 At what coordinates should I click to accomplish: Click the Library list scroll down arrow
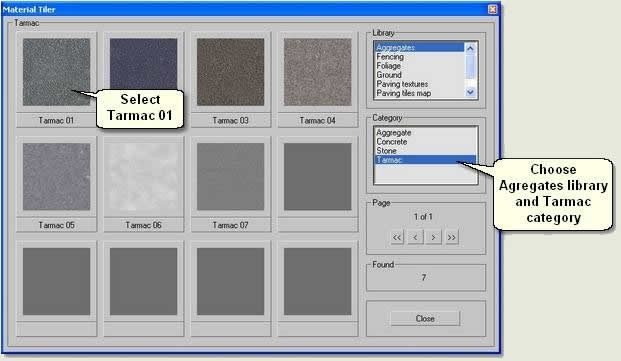(x=470, y=92)
